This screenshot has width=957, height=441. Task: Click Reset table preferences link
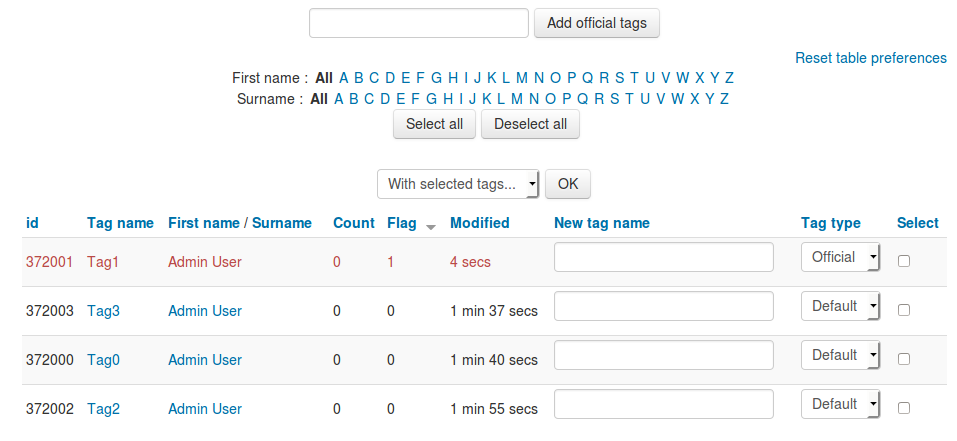click(x=871, y=58)
